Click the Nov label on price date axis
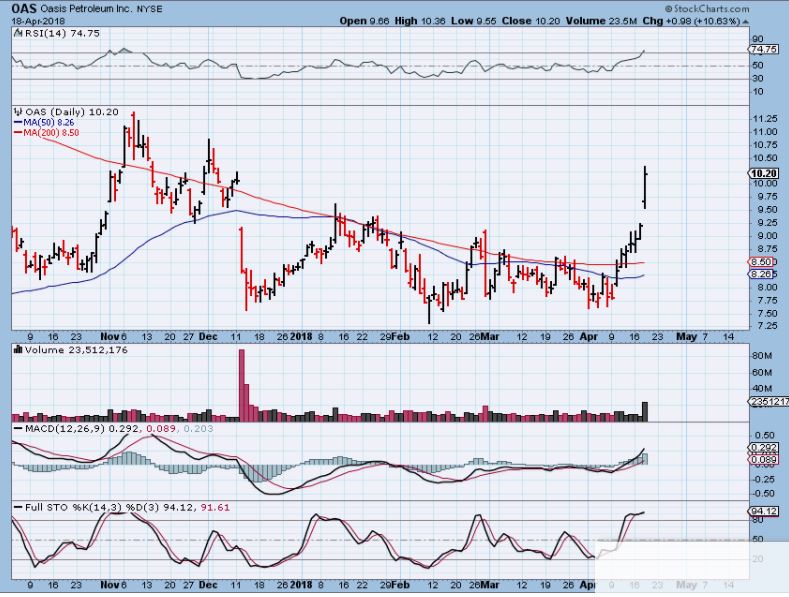 [110, 337]
